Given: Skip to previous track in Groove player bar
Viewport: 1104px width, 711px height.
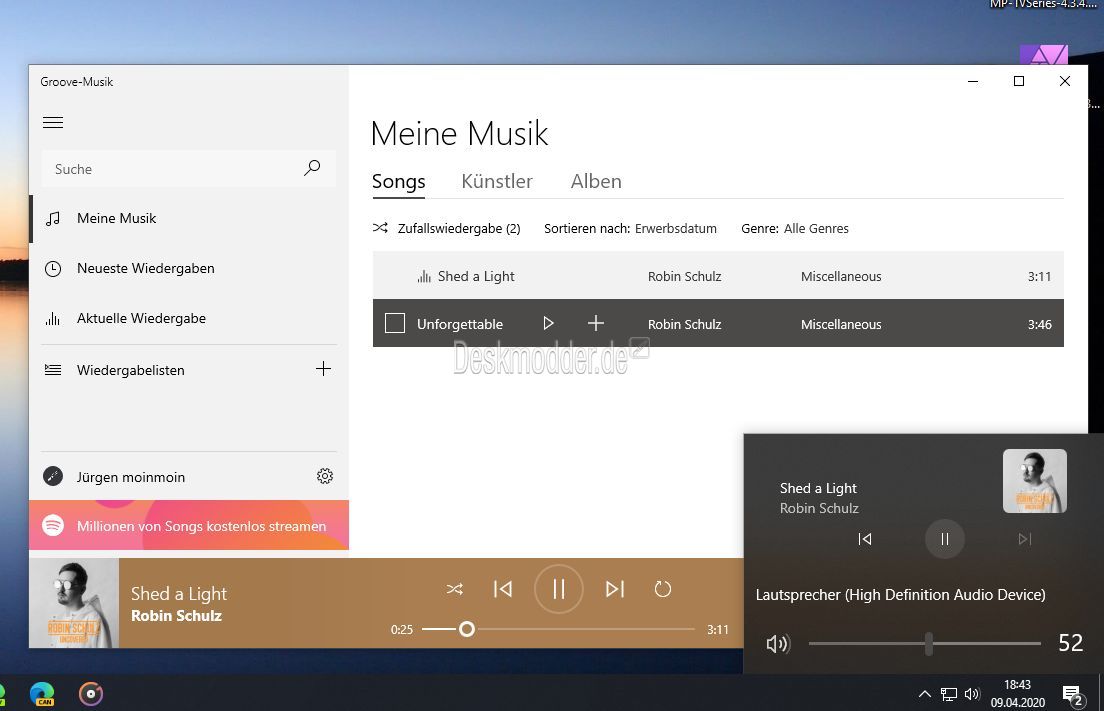Looking at the screenshot, I should coord(503,589).
